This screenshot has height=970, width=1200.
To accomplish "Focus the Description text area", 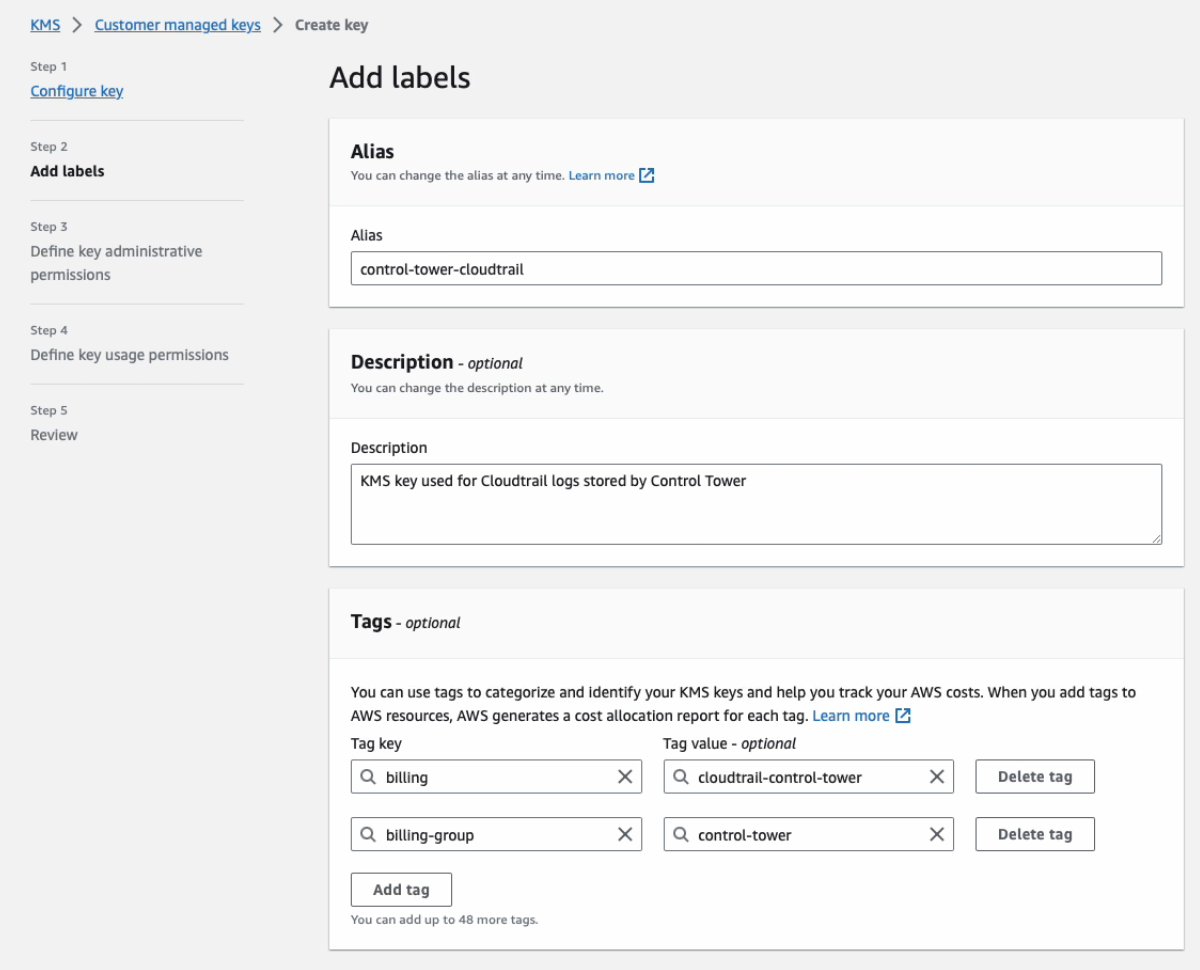I will click(x=755, y=504).
